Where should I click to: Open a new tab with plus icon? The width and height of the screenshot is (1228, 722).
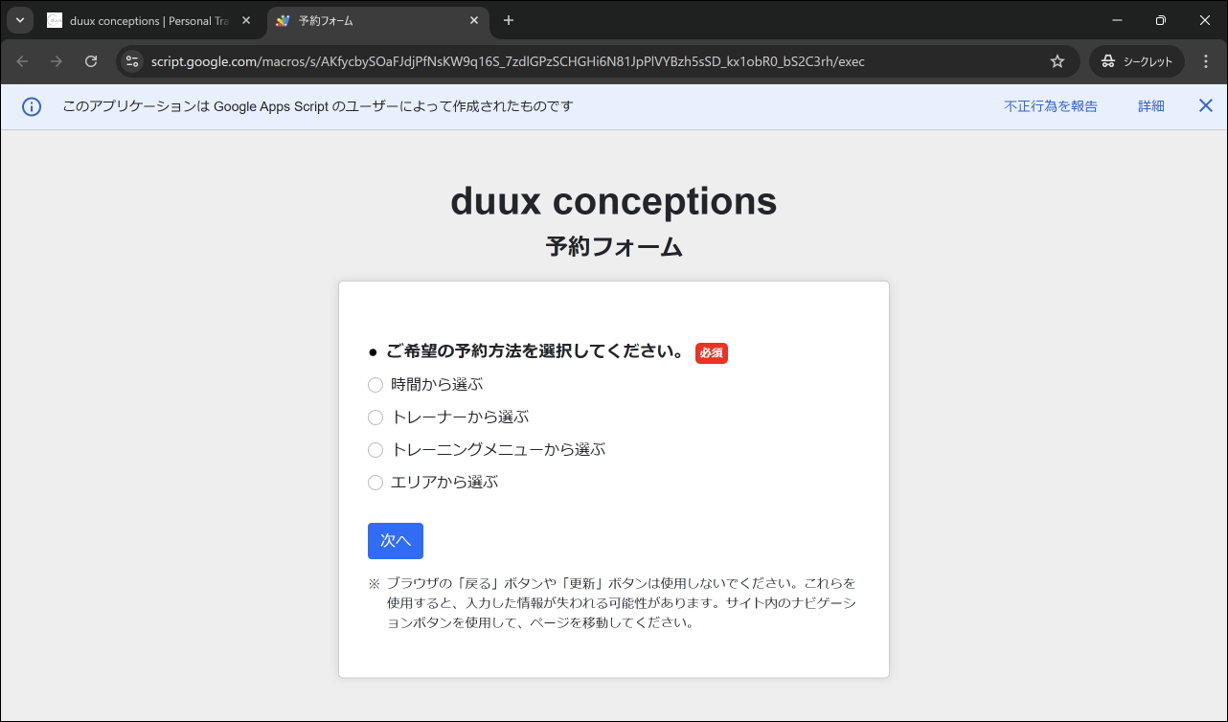click(x=509, y=21)
